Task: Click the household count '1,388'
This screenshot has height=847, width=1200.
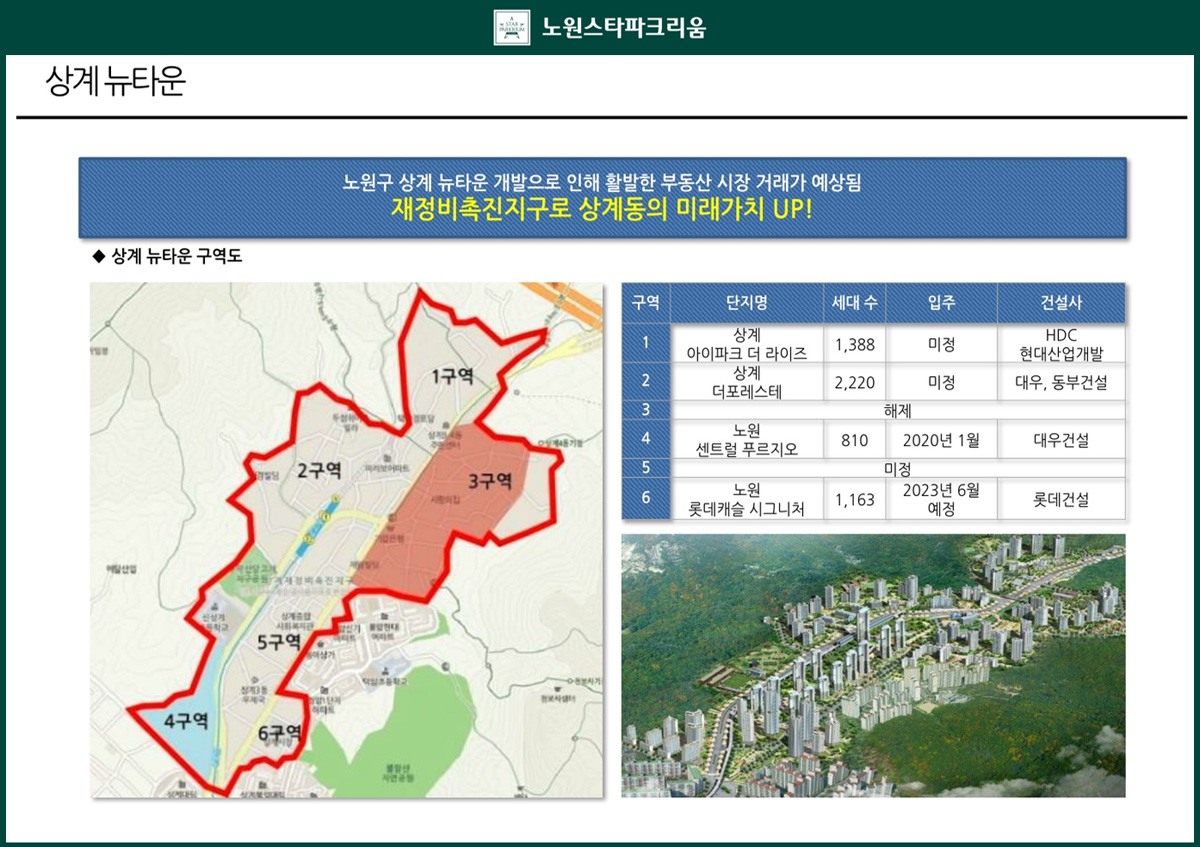Action: (855, 344)
